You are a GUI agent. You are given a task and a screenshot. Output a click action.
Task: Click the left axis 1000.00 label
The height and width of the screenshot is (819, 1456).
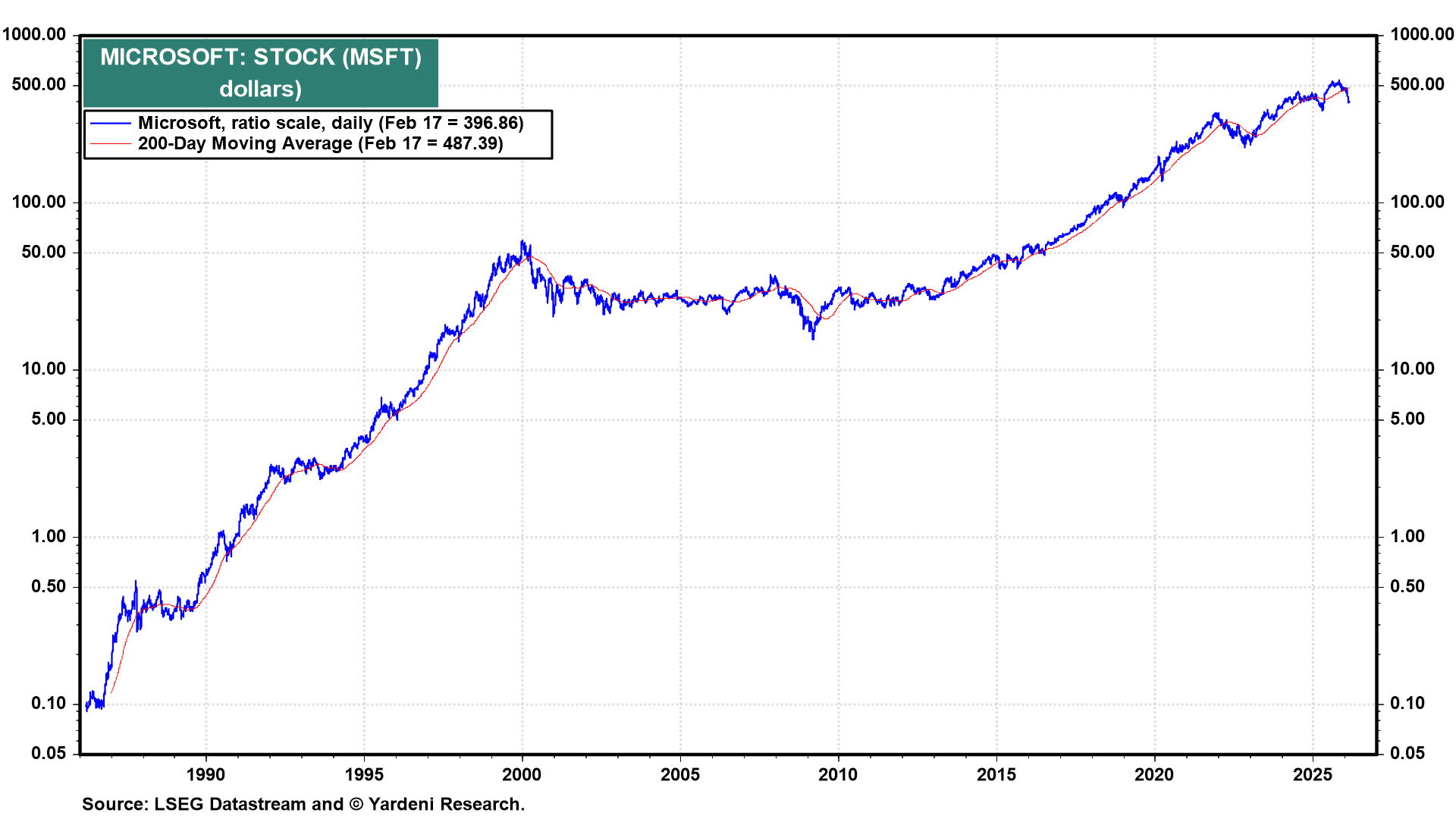click(x=34, y=34)
